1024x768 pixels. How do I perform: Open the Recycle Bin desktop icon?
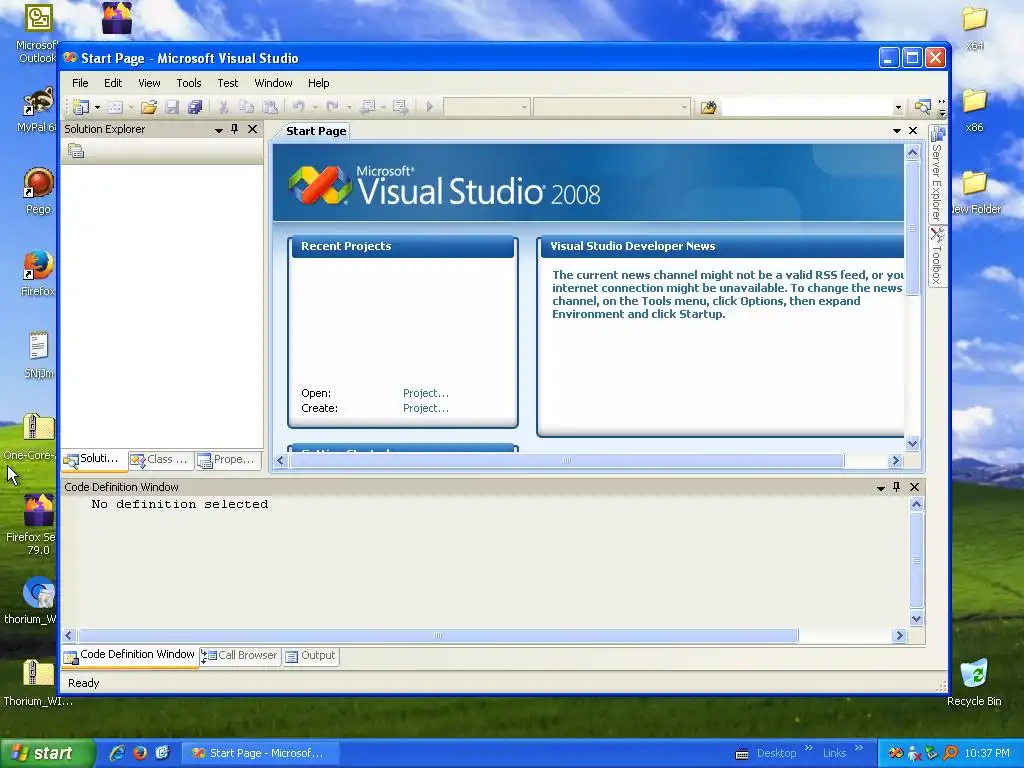click(x=974, y=682)
